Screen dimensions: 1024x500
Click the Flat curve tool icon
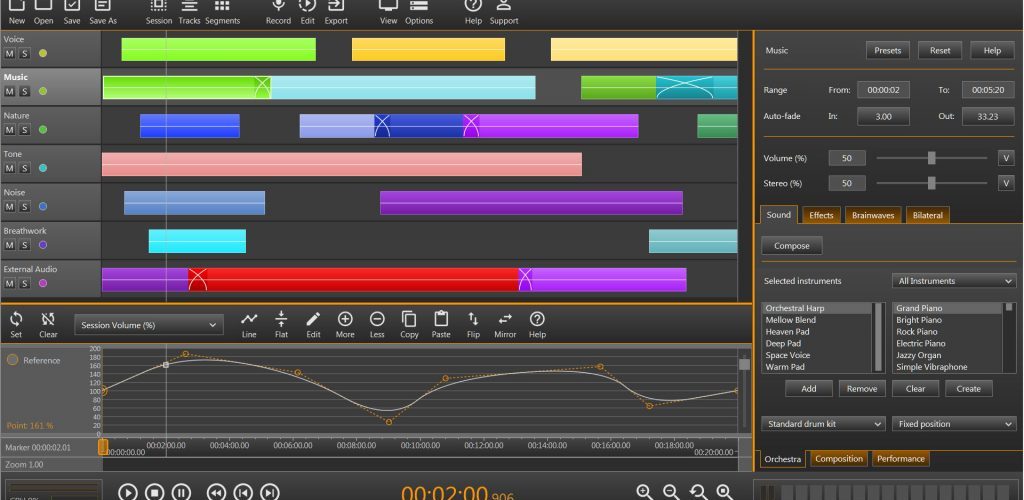(281, 319)
